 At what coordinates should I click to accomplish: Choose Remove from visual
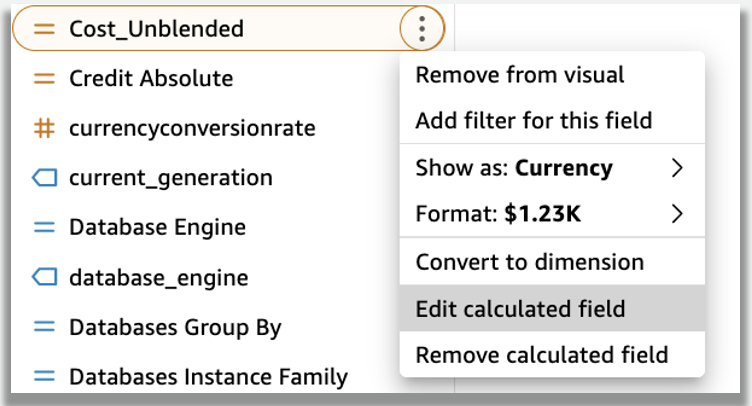(552, 75)
